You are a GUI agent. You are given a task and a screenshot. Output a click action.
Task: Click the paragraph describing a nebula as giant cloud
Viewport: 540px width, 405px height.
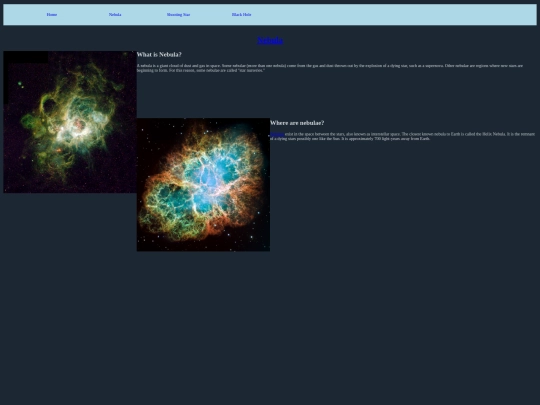[330, 68]
